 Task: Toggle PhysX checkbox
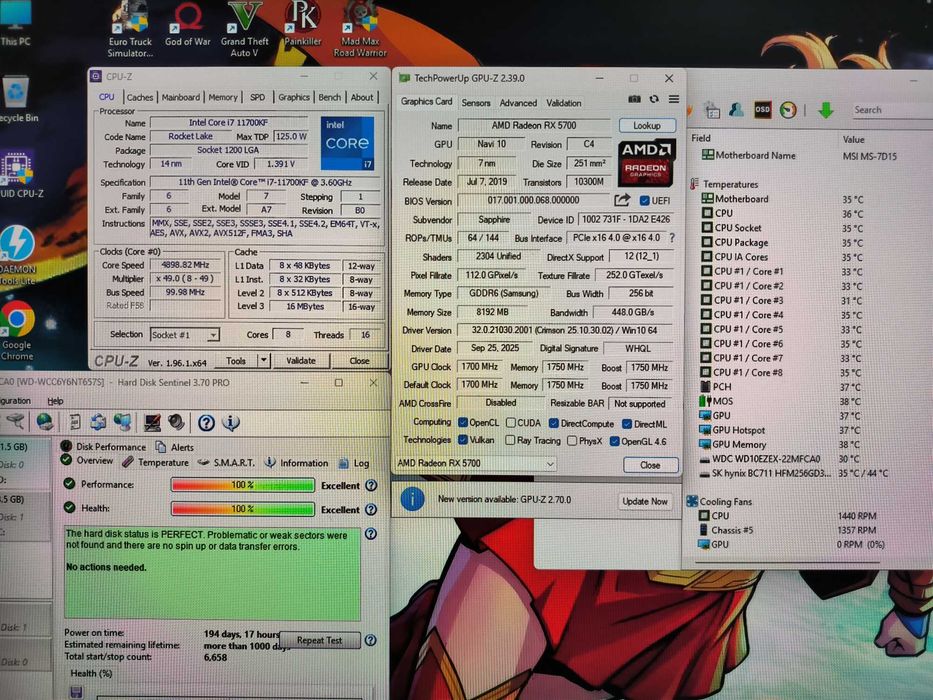[572, 441]
